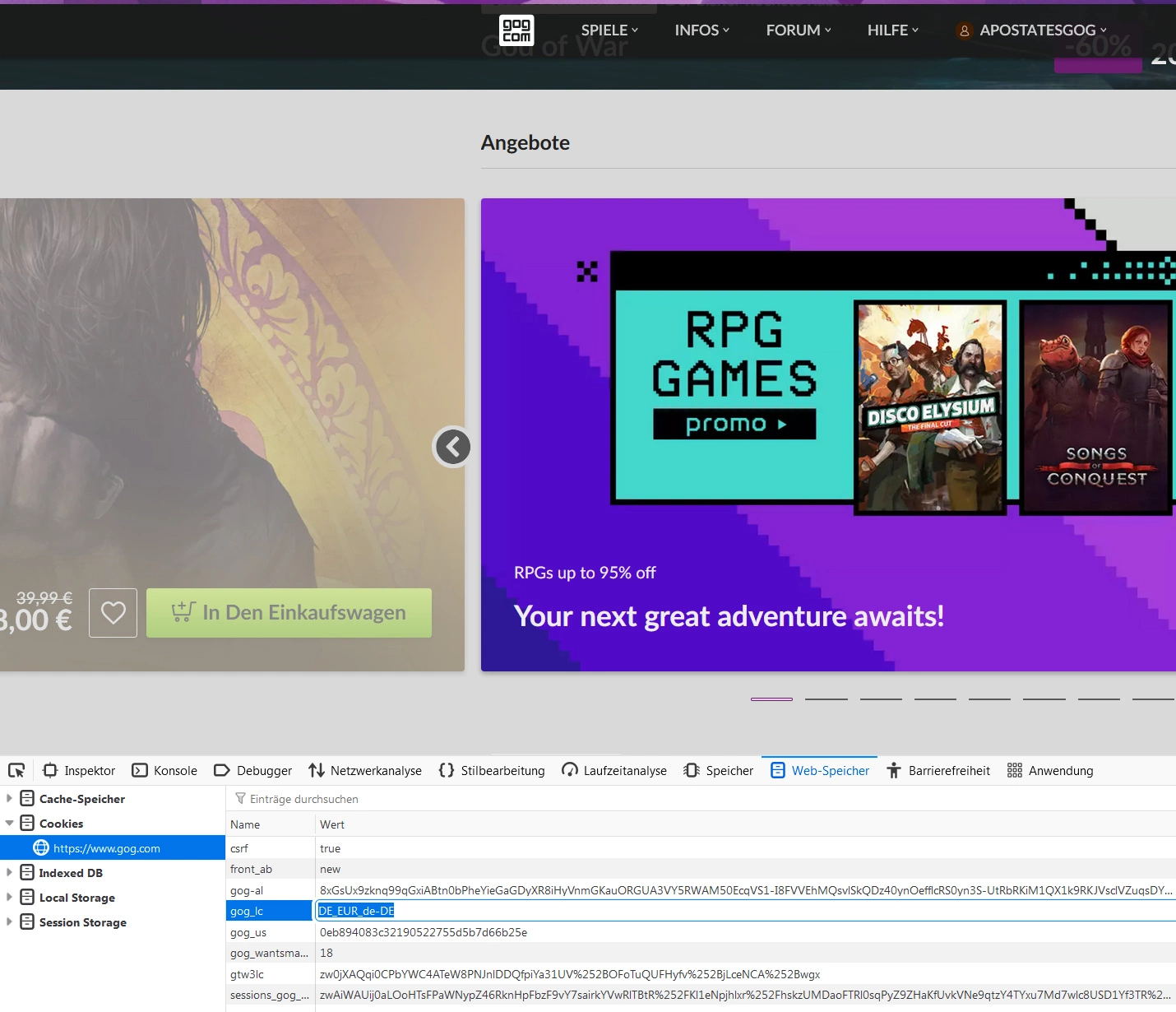Open the HILFE dropdown menu
Viewport: 1176px width, 1012px height.
click(893, 30)
